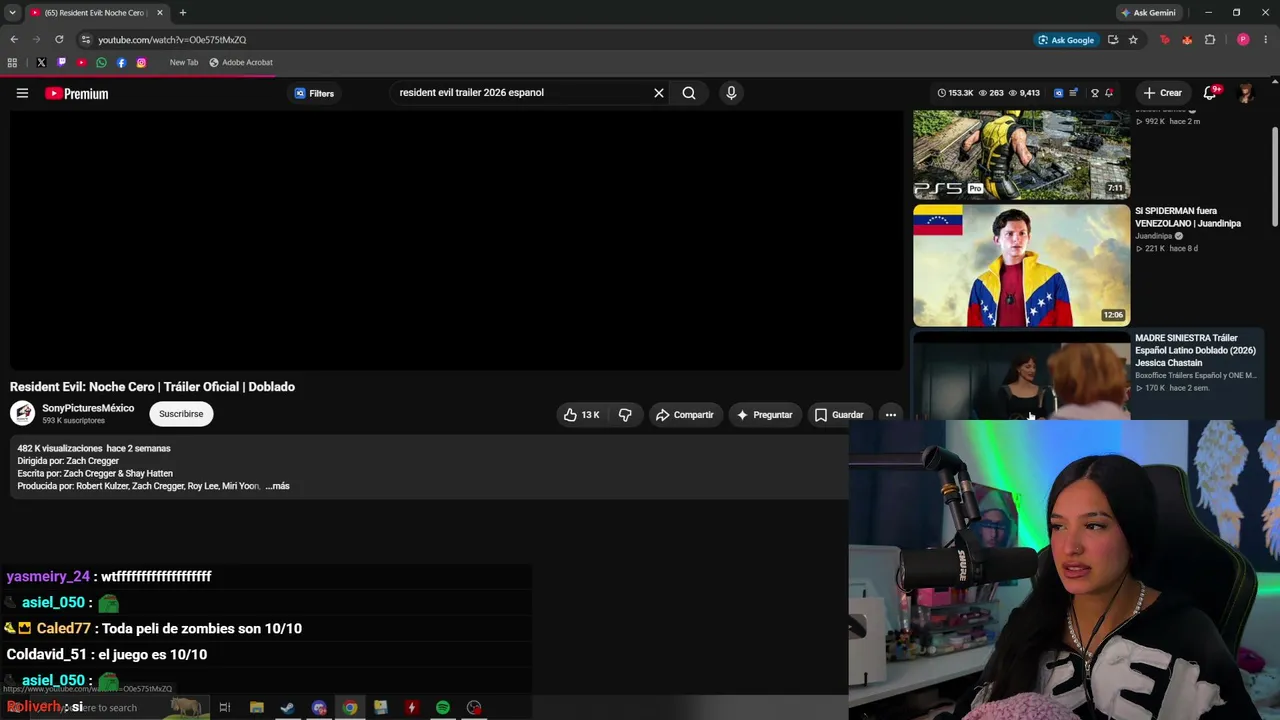
Task: Click the 153.3K stats counter
Action: [x=956, y=93]
